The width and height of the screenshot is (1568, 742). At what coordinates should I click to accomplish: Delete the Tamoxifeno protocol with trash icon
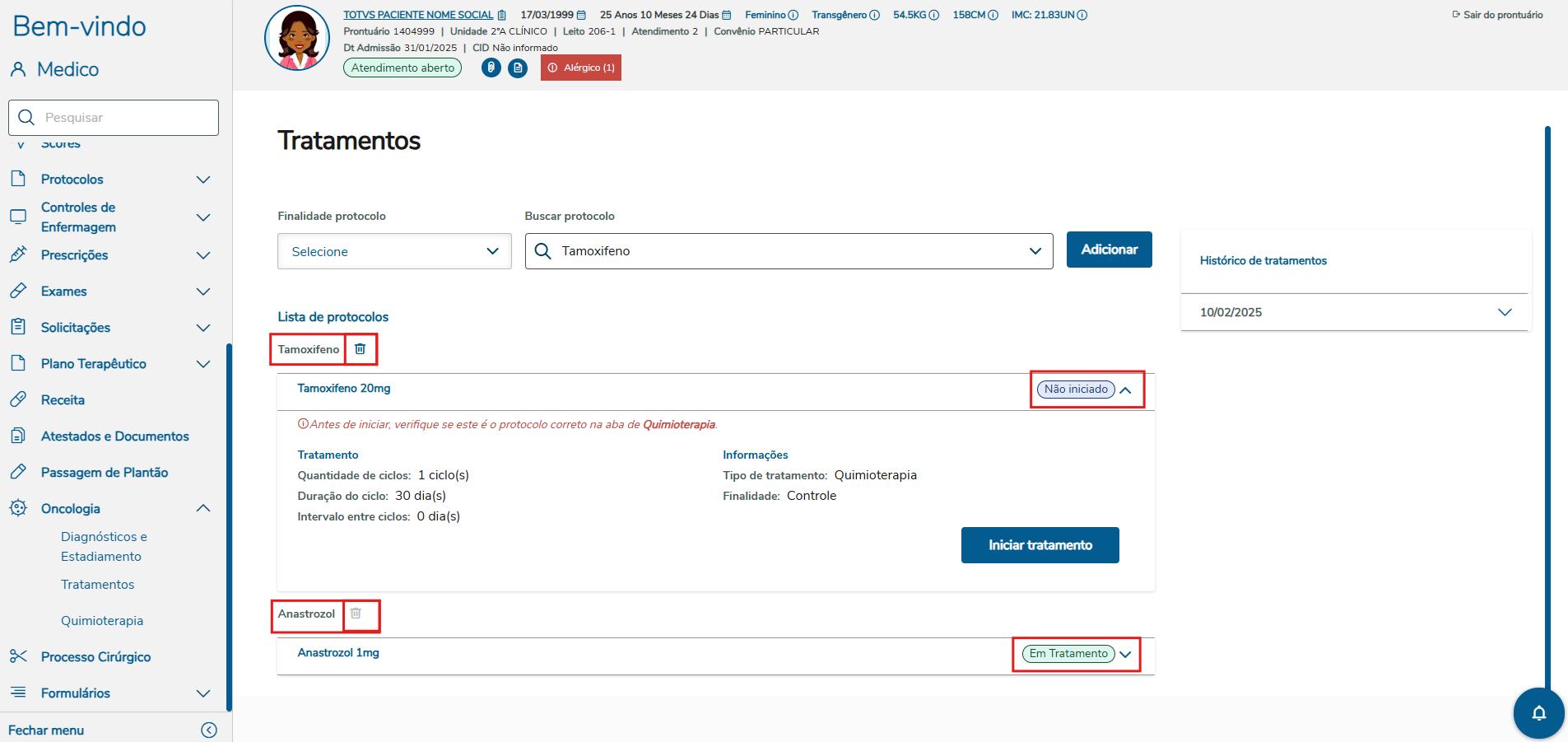(360, 349)
